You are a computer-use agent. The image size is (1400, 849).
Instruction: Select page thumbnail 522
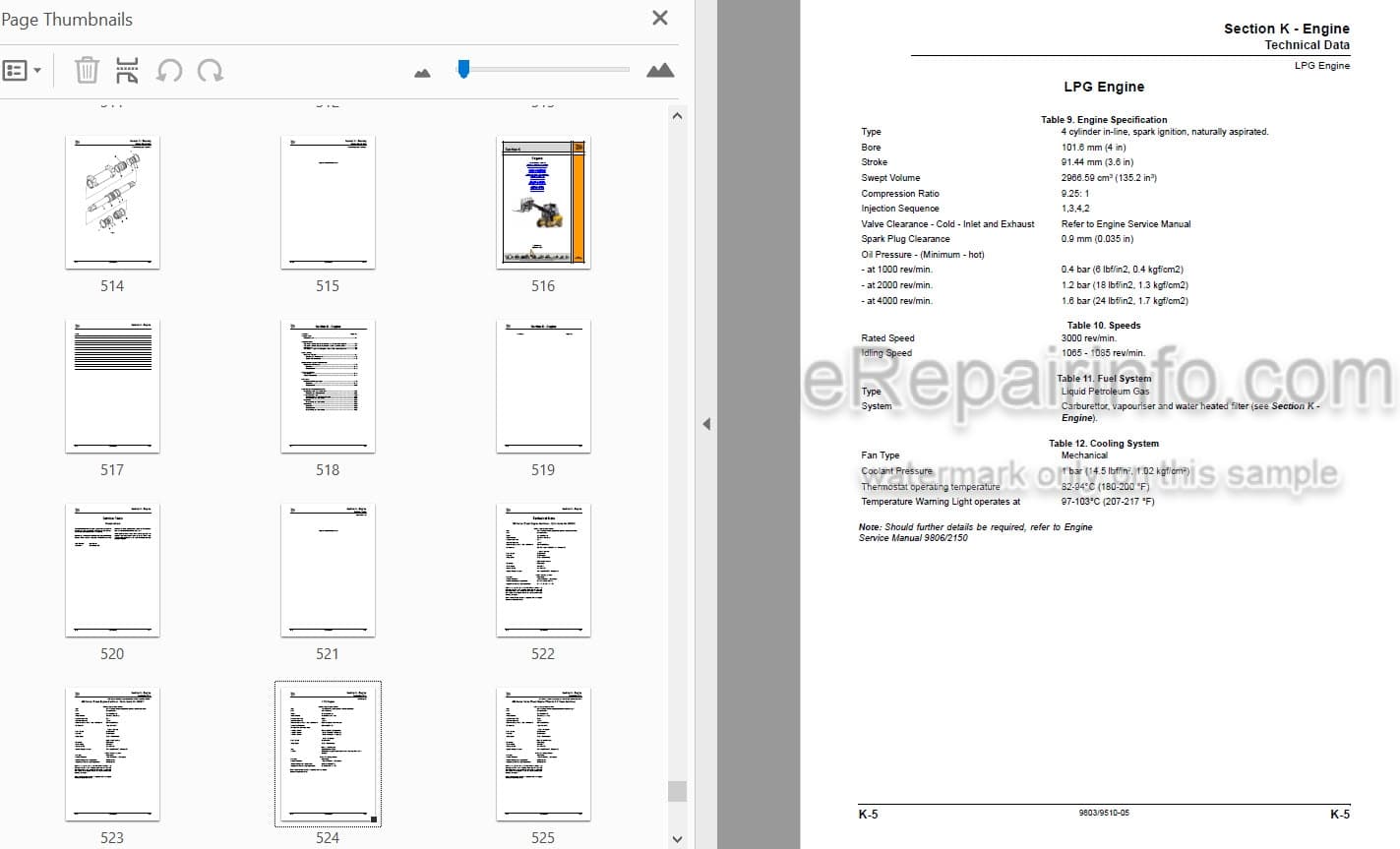click(543, 571)
